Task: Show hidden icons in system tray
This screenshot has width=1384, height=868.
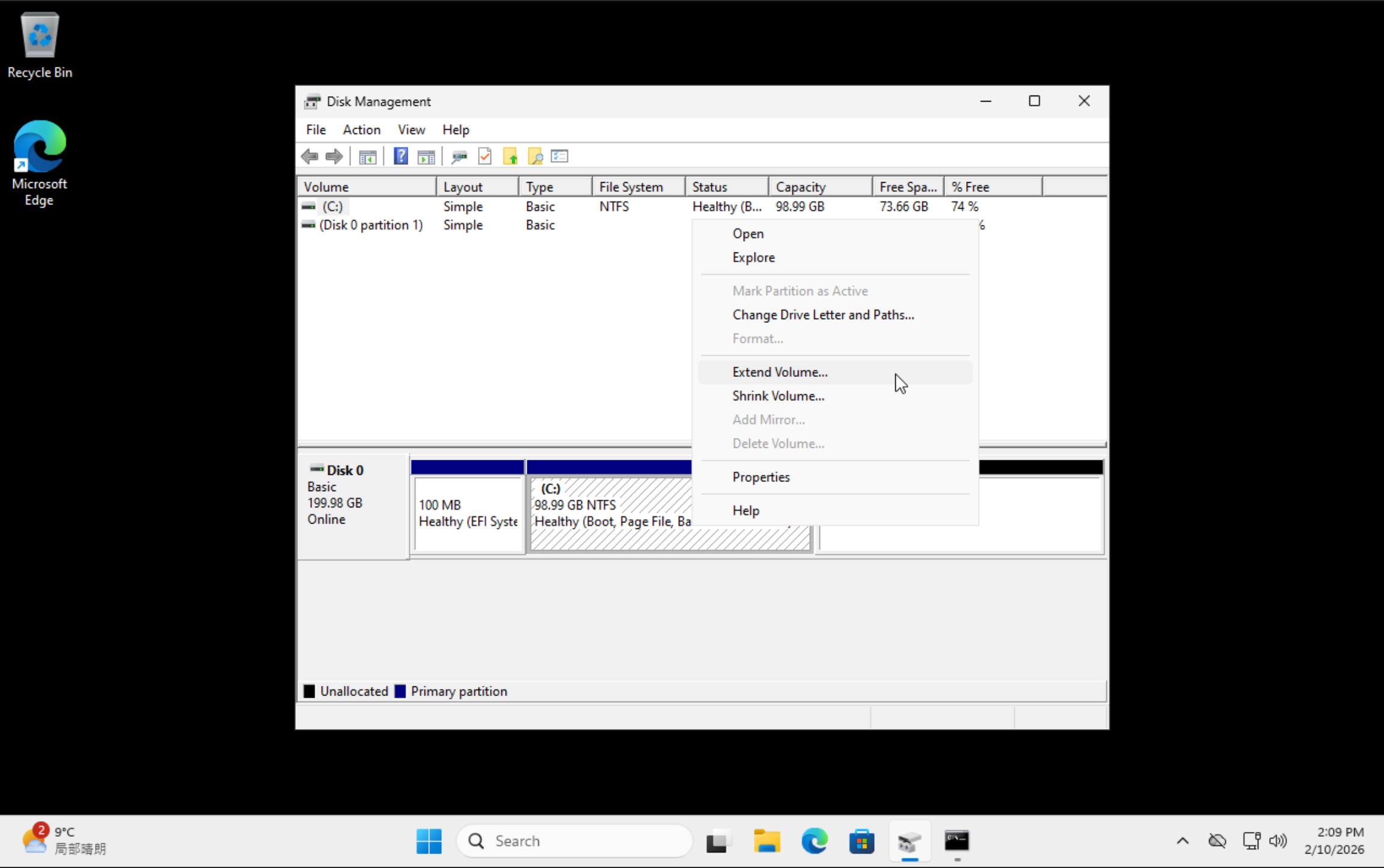Action: coord(1182,841)
